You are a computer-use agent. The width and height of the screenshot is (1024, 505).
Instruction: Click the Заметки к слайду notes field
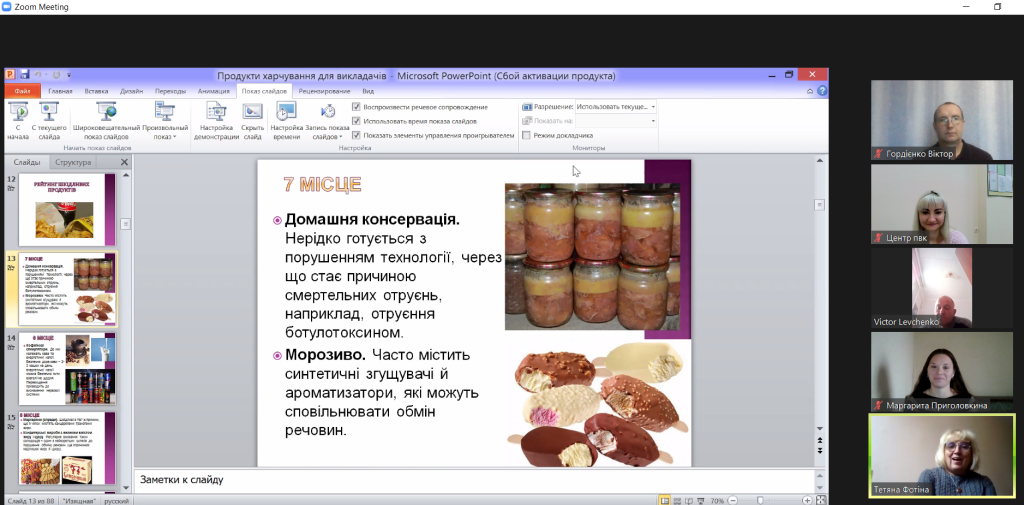click(480, 480)
